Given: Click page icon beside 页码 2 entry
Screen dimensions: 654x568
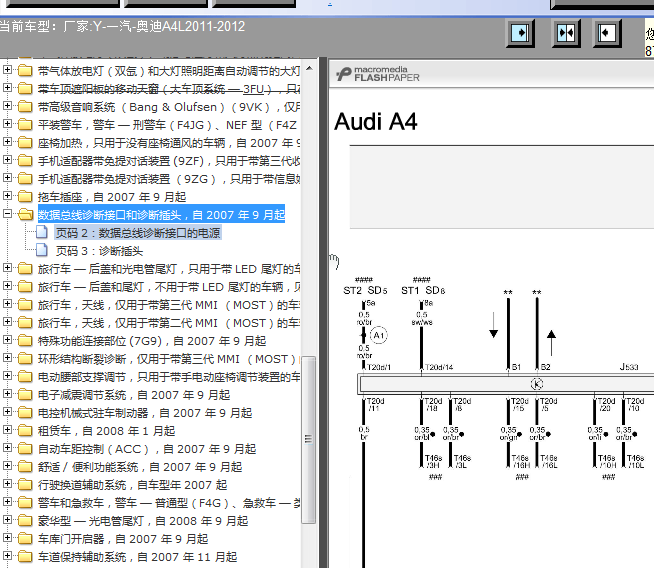Looking at the screenshot, I should coord(41,232).
